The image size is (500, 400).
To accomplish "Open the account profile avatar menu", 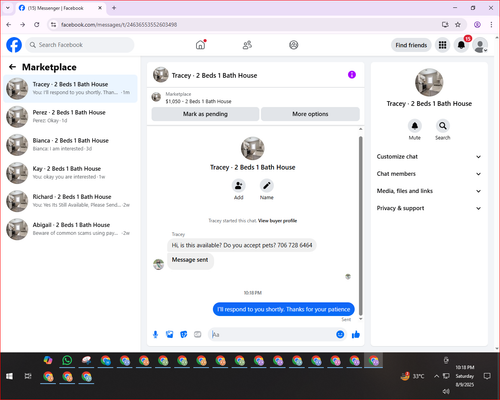I will click(480, 45).
